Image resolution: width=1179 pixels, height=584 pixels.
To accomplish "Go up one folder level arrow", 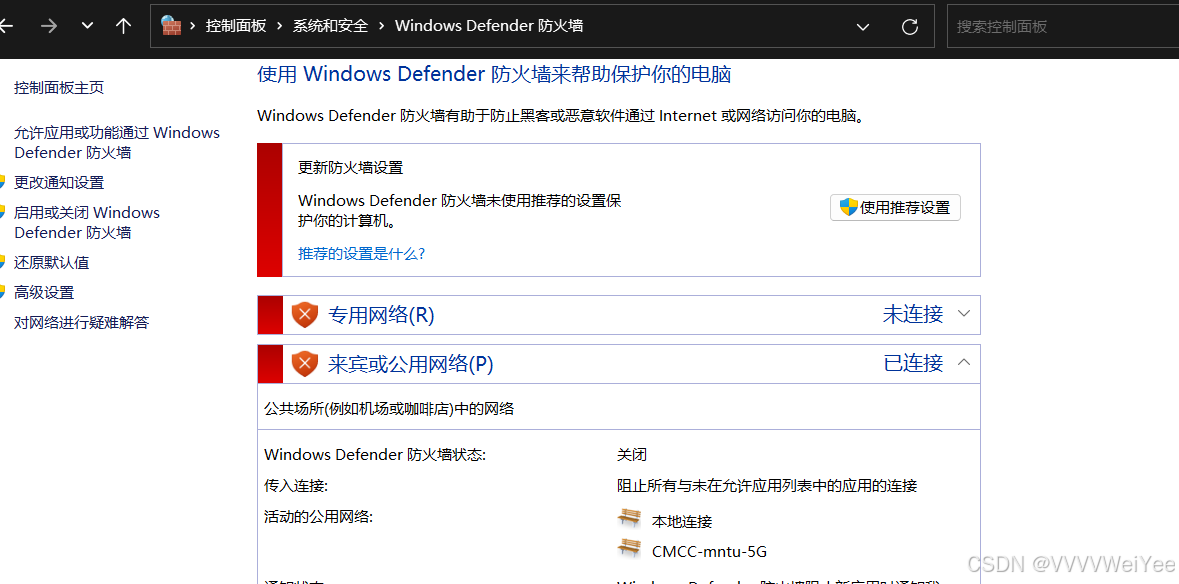I will [x=123, y=26].
